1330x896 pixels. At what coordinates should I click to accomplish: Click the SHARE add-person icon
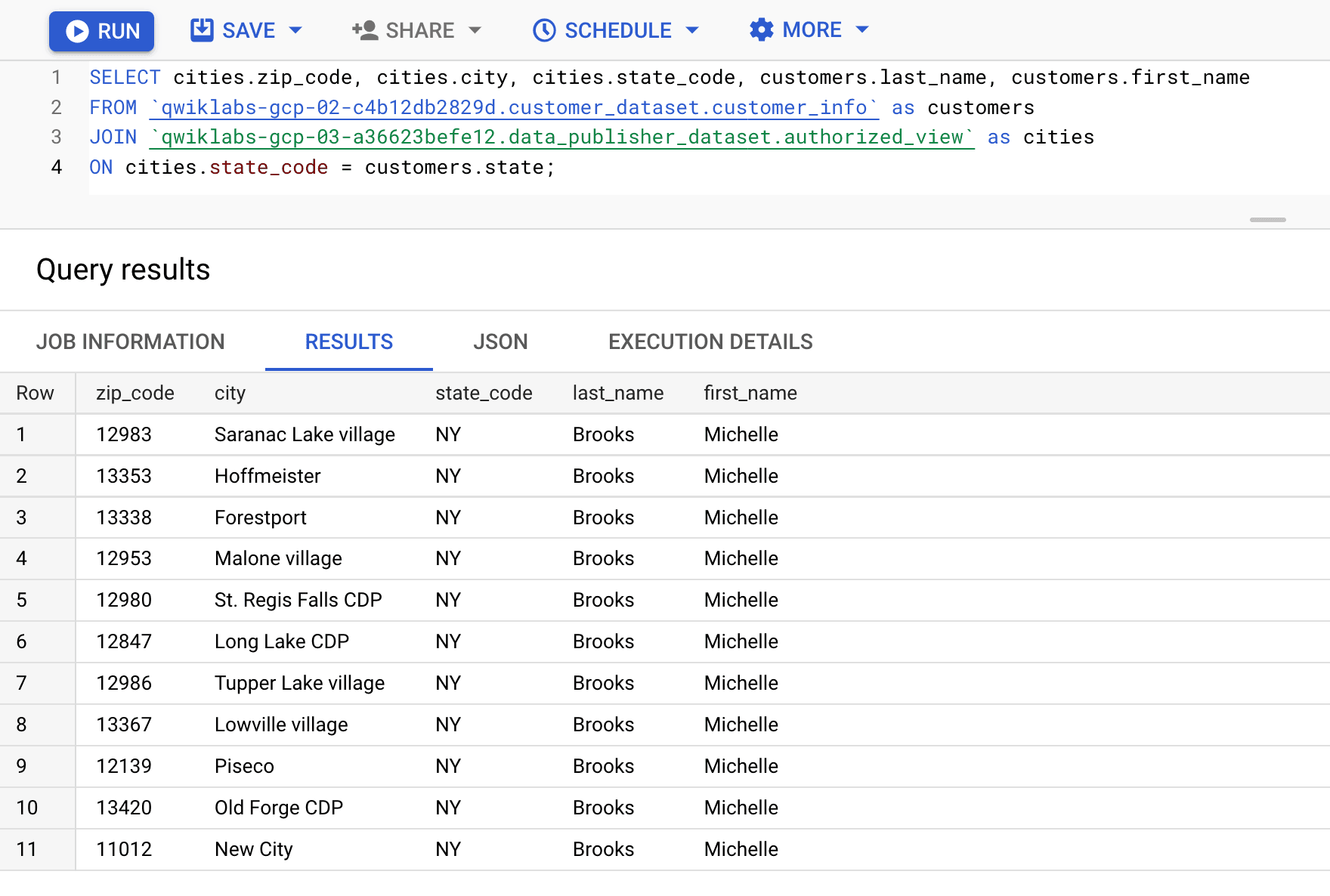coord(365,30)
